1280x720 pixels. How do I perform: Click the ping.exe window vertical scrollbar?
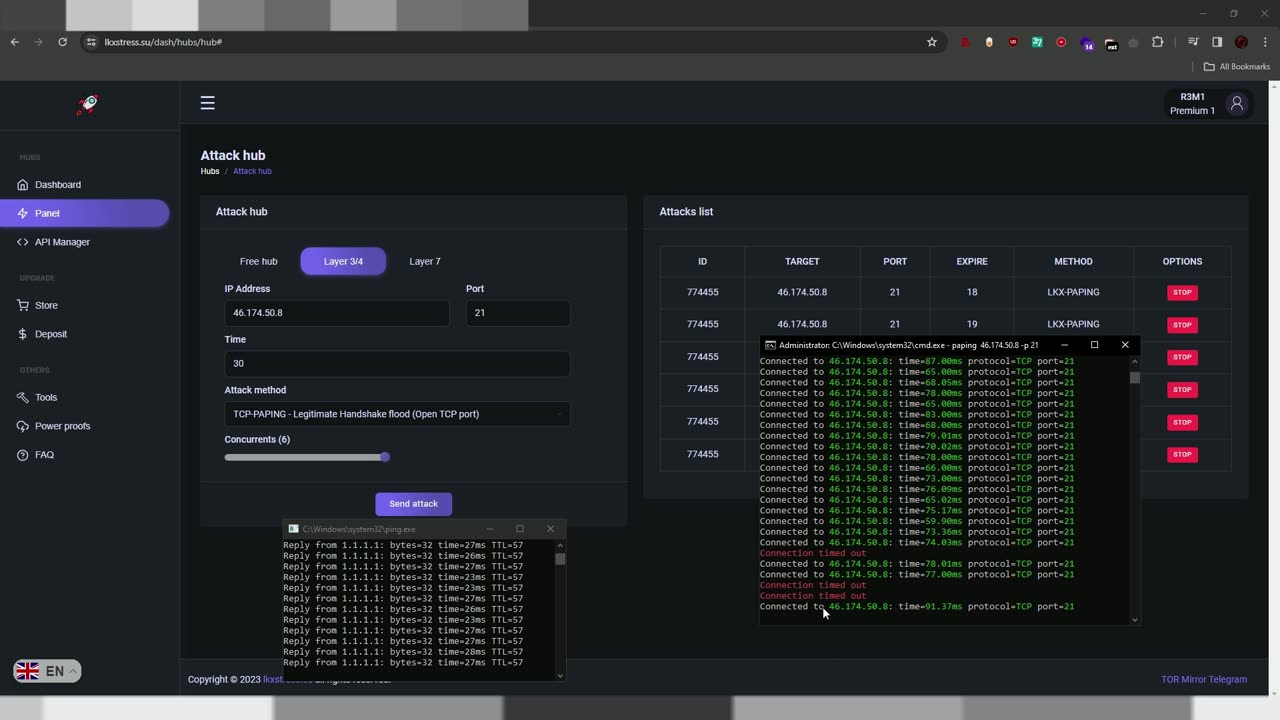[x=560, y=610]
